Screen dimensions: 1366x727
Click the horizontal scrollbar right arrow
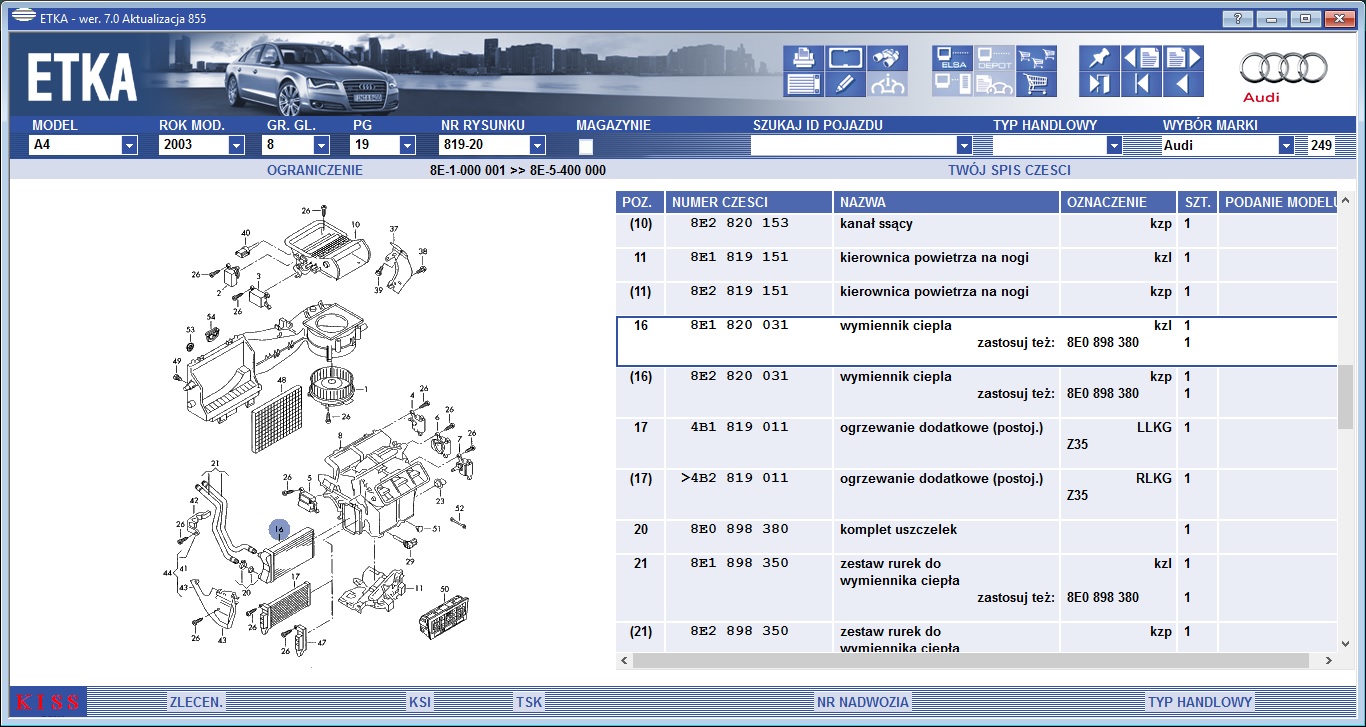click(x=1329, y=660)
